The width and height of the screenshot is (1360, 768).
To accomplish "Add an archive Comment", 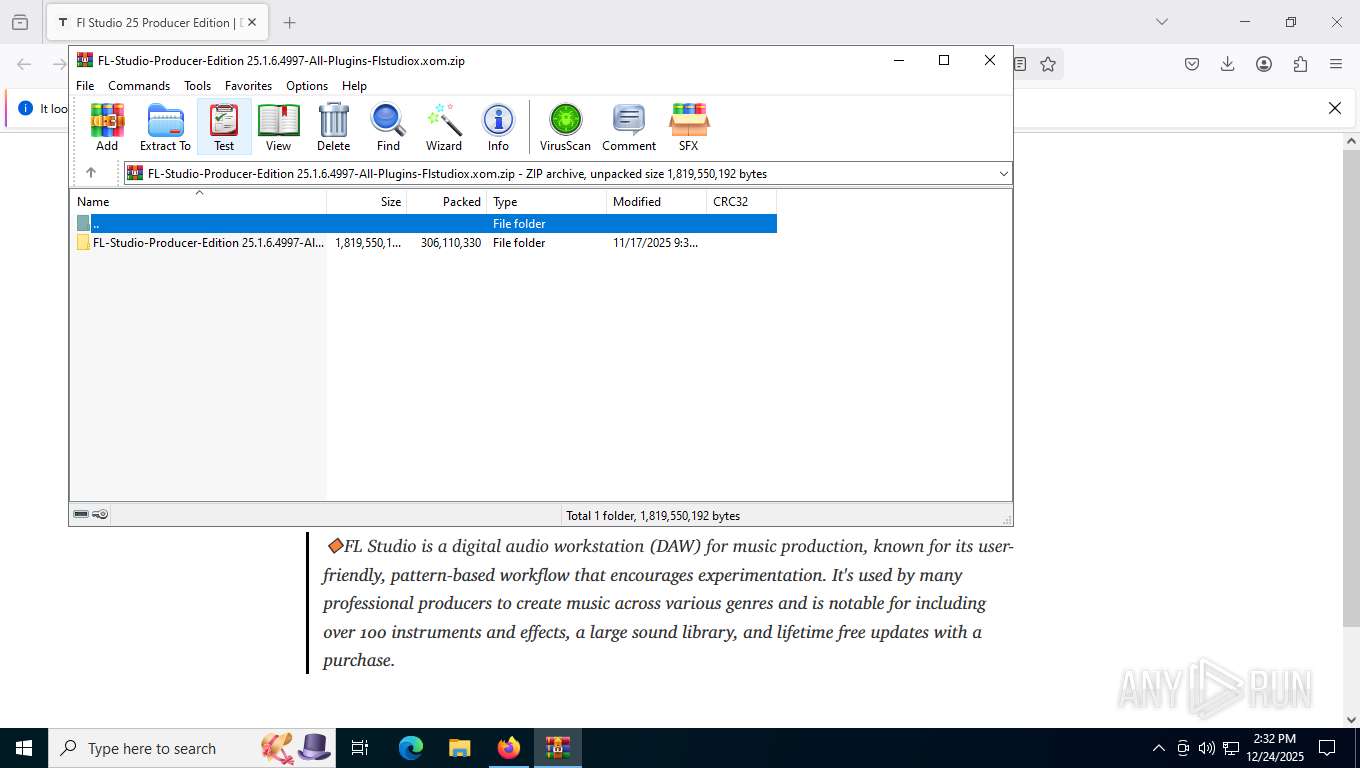I will tap(629, 127).
